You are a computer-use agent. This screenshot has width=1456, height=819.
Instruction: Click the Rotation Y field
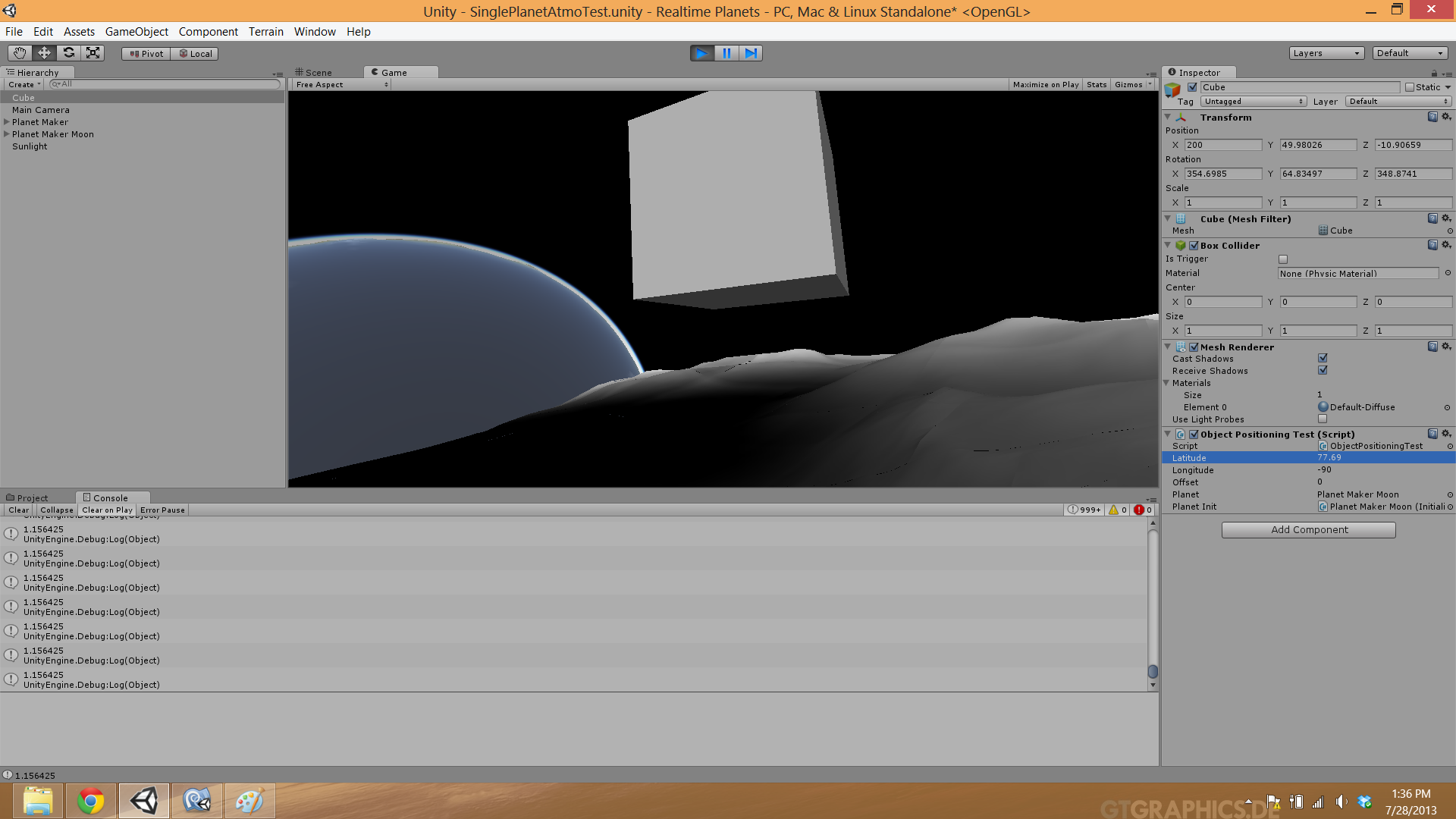(x=1319, y=174)
